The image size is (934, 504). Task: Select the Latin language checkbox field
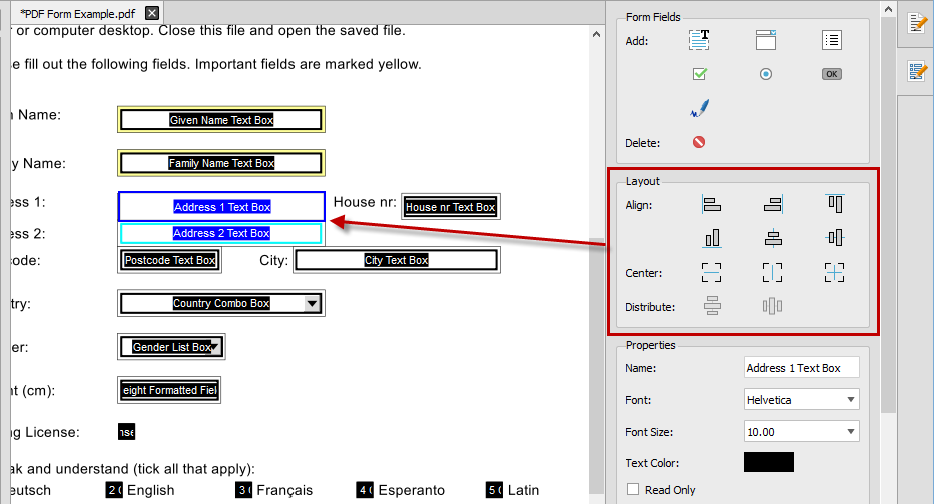pos(494,490)
